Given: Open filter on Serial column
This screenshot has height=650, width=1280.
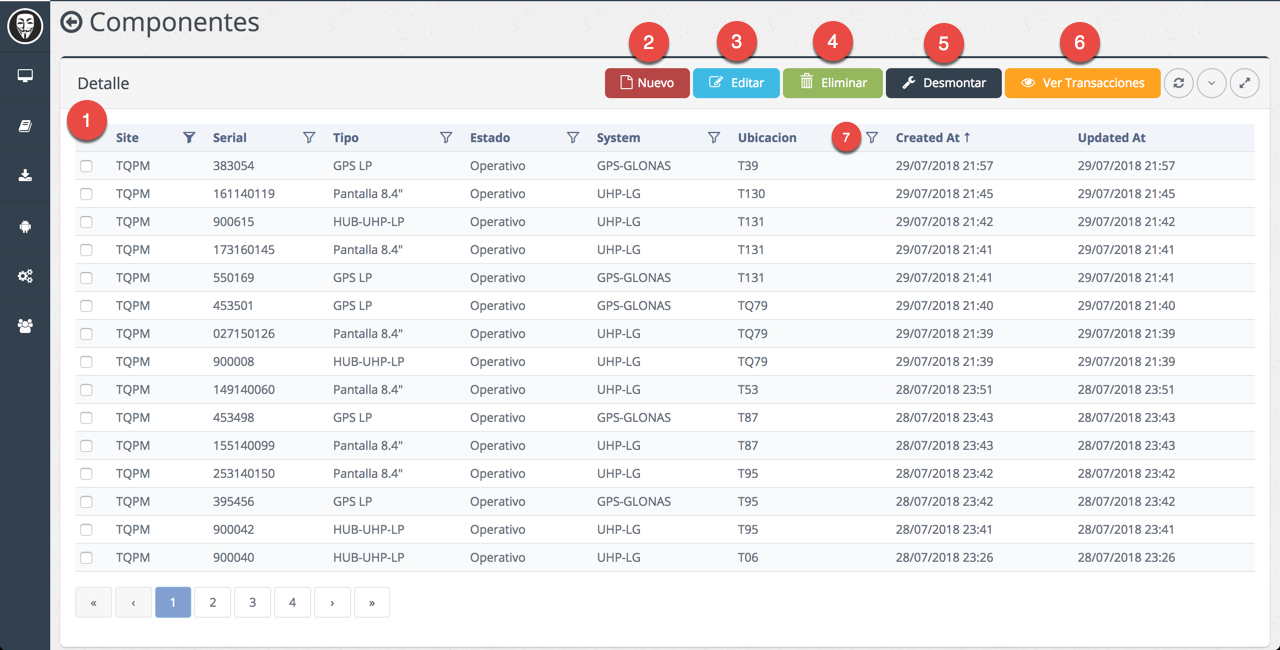Looking at the screenshot, I should 309,138.
